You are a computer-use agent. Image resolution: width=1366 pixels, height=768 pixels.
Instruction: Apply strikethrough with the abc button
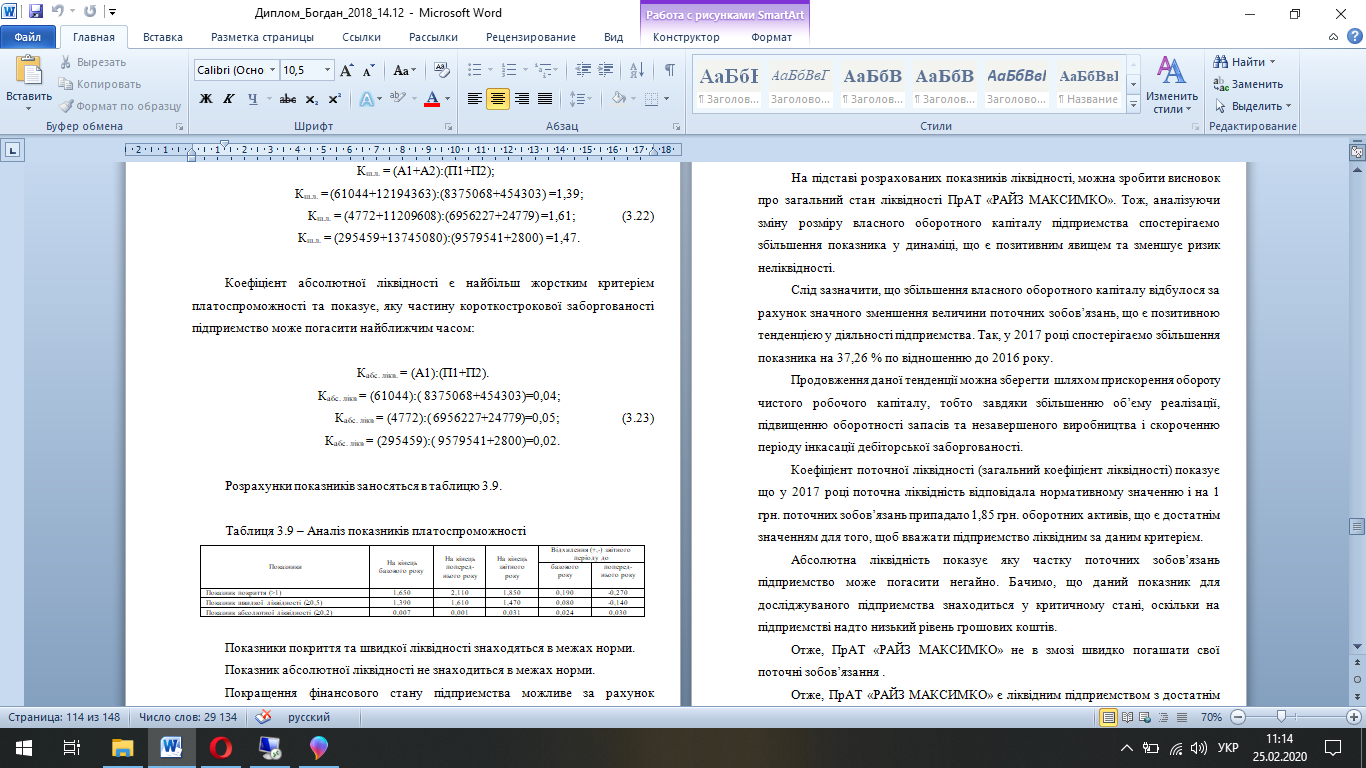click(x=288, y=99)
